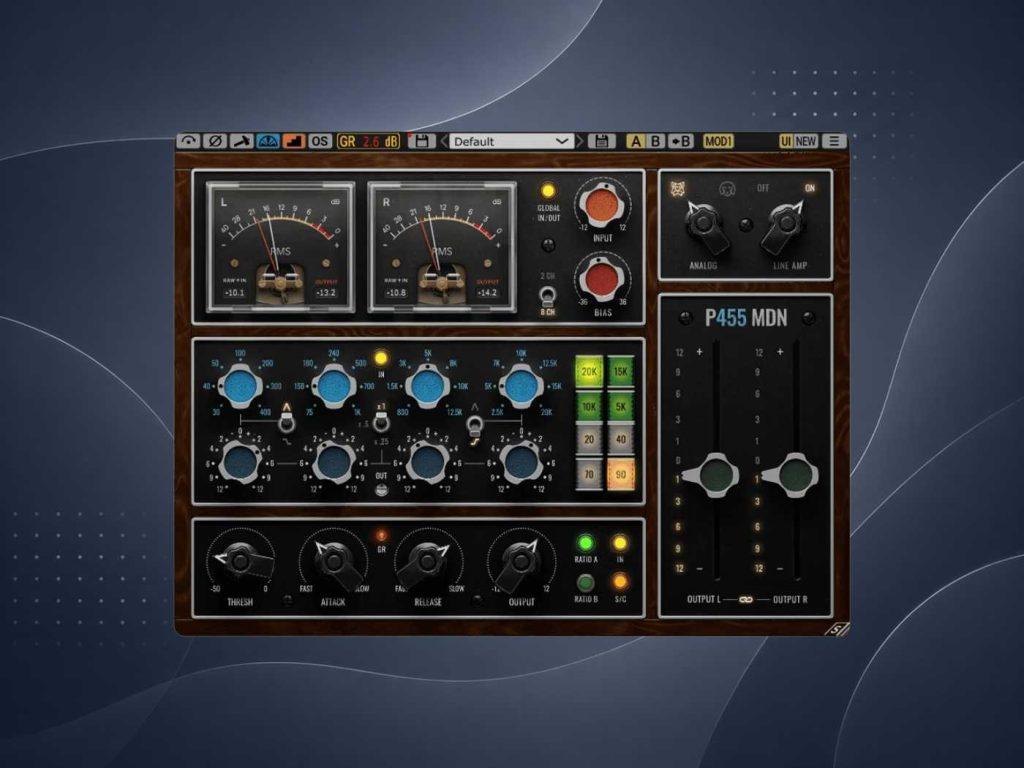
Task: Click the low-mid frequency knob (75-1K)
Action: click(x=334, y=386)
